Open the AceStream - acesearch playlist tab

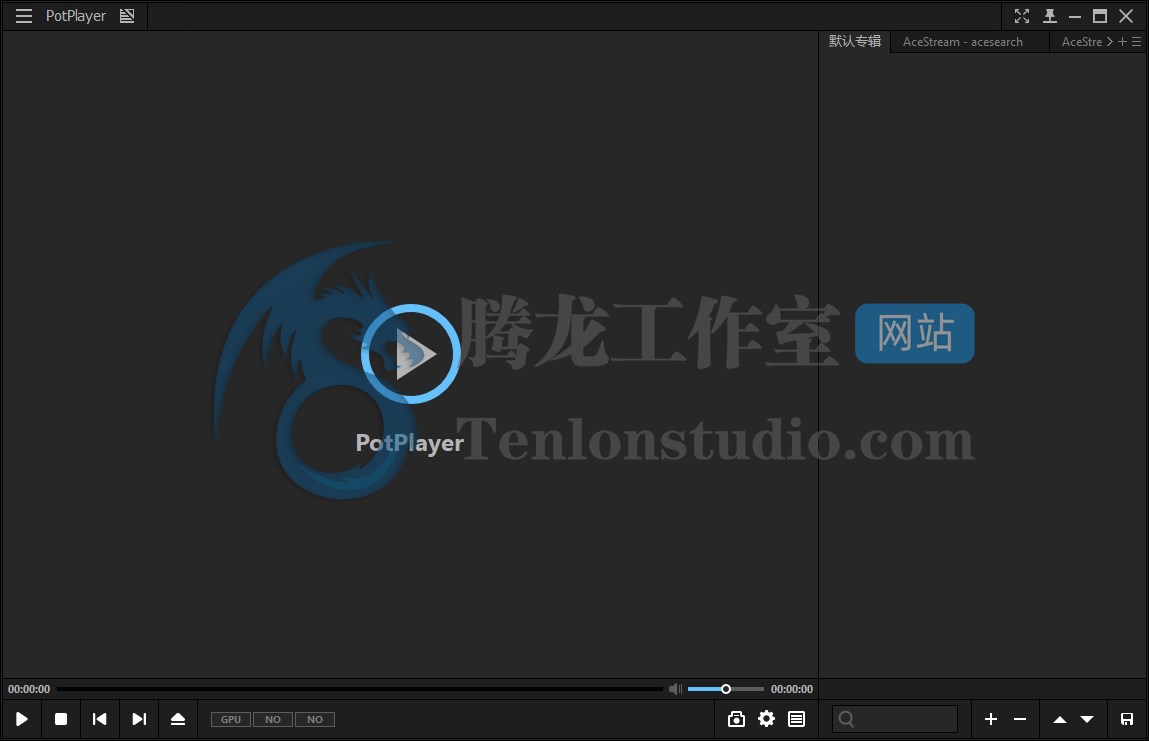pos(962,42)
